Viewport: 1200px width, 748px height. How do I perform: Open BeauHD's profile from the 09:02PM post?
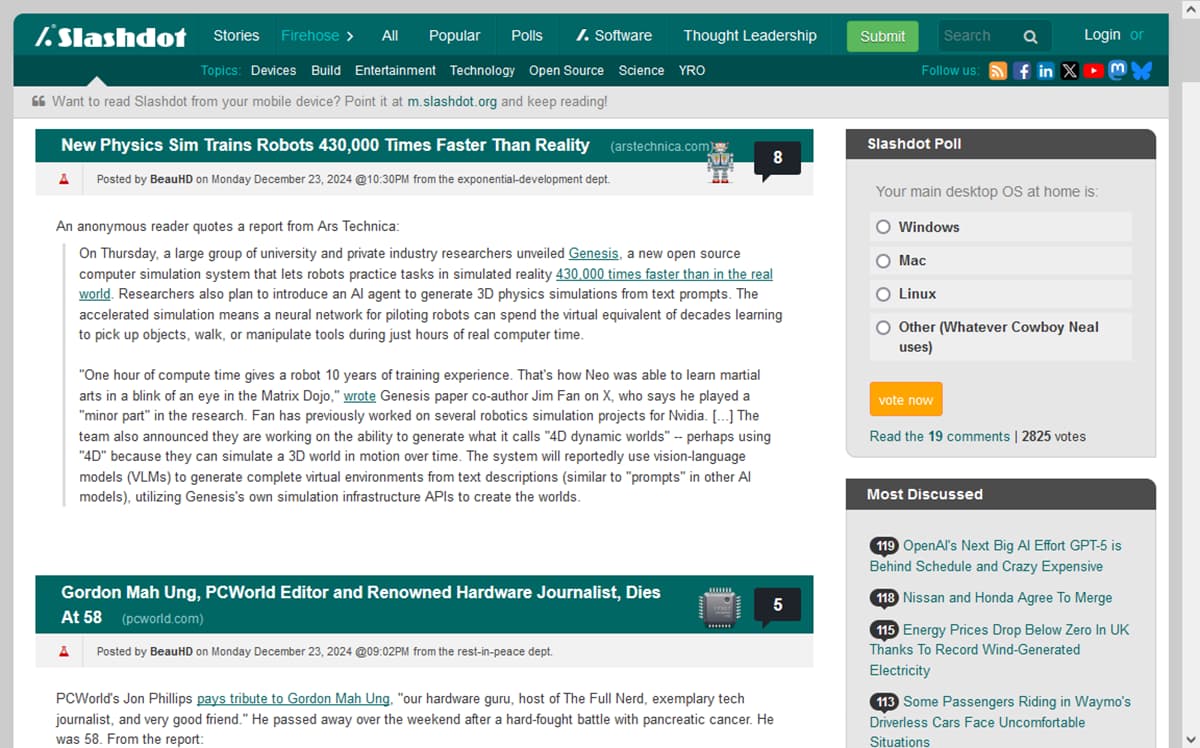coord(171,651)
